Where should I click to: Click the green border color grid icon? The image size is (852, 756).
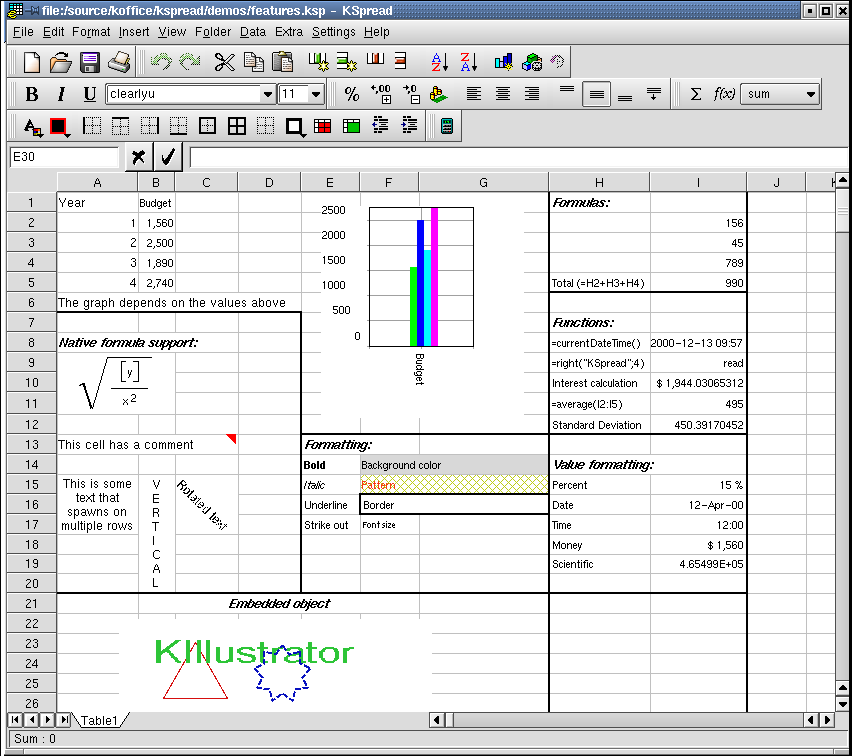coord(351,127)
